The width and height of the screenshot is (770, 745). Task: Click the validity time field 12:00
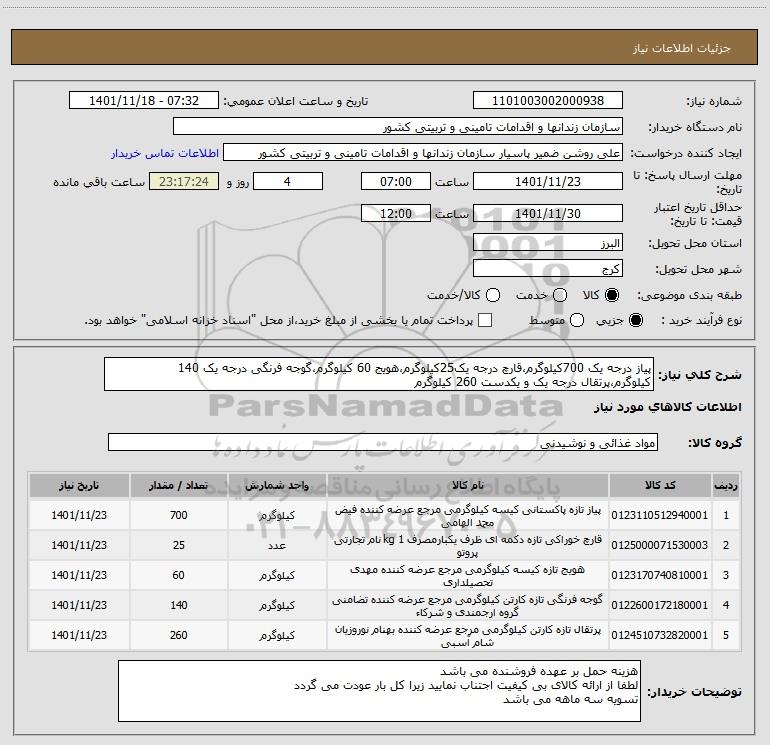click(x=396, y=213)
